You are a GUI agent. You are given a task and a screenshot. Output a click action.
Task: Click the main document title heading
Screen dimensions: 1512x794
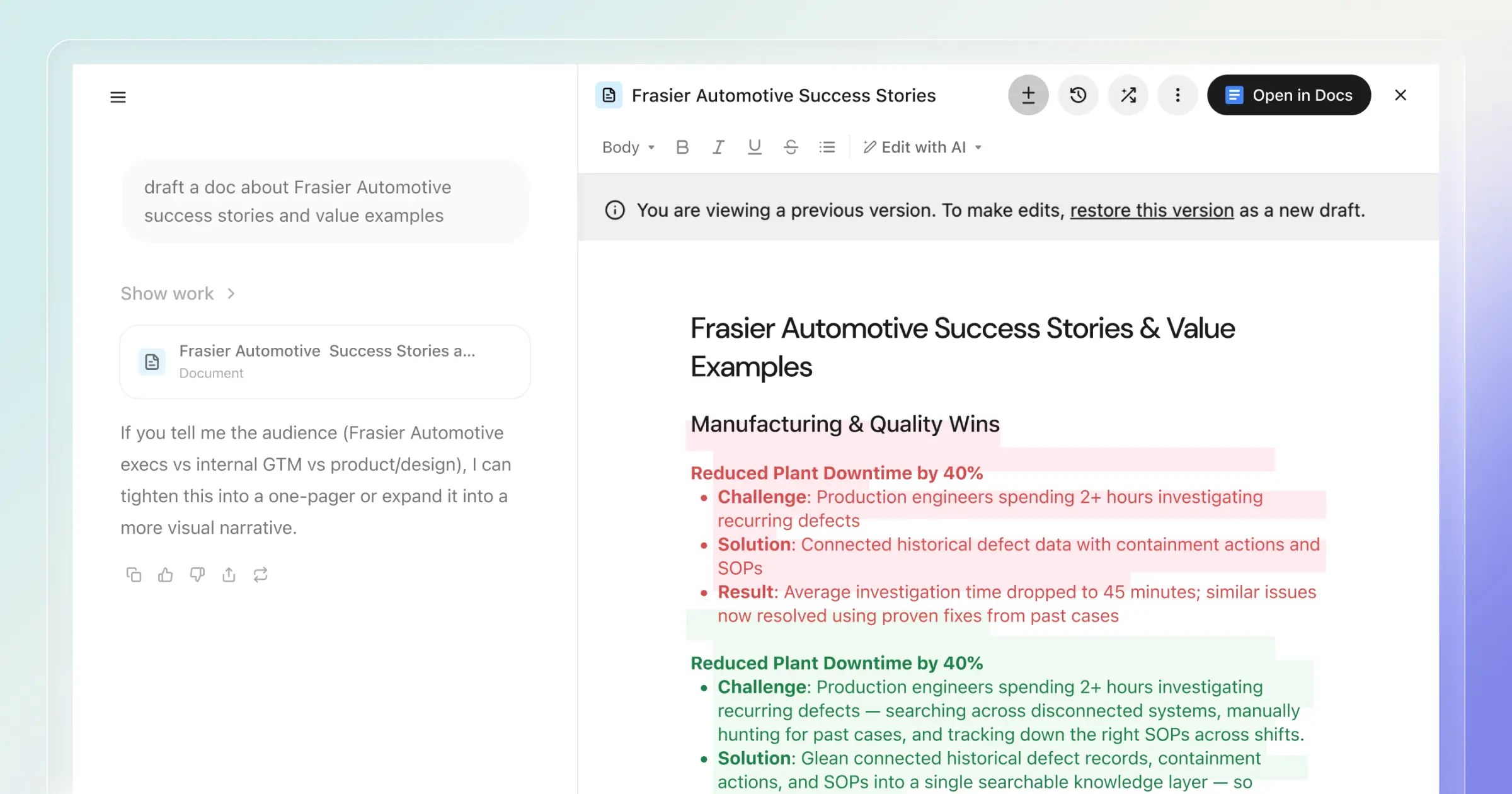click(x=963, y=347)
